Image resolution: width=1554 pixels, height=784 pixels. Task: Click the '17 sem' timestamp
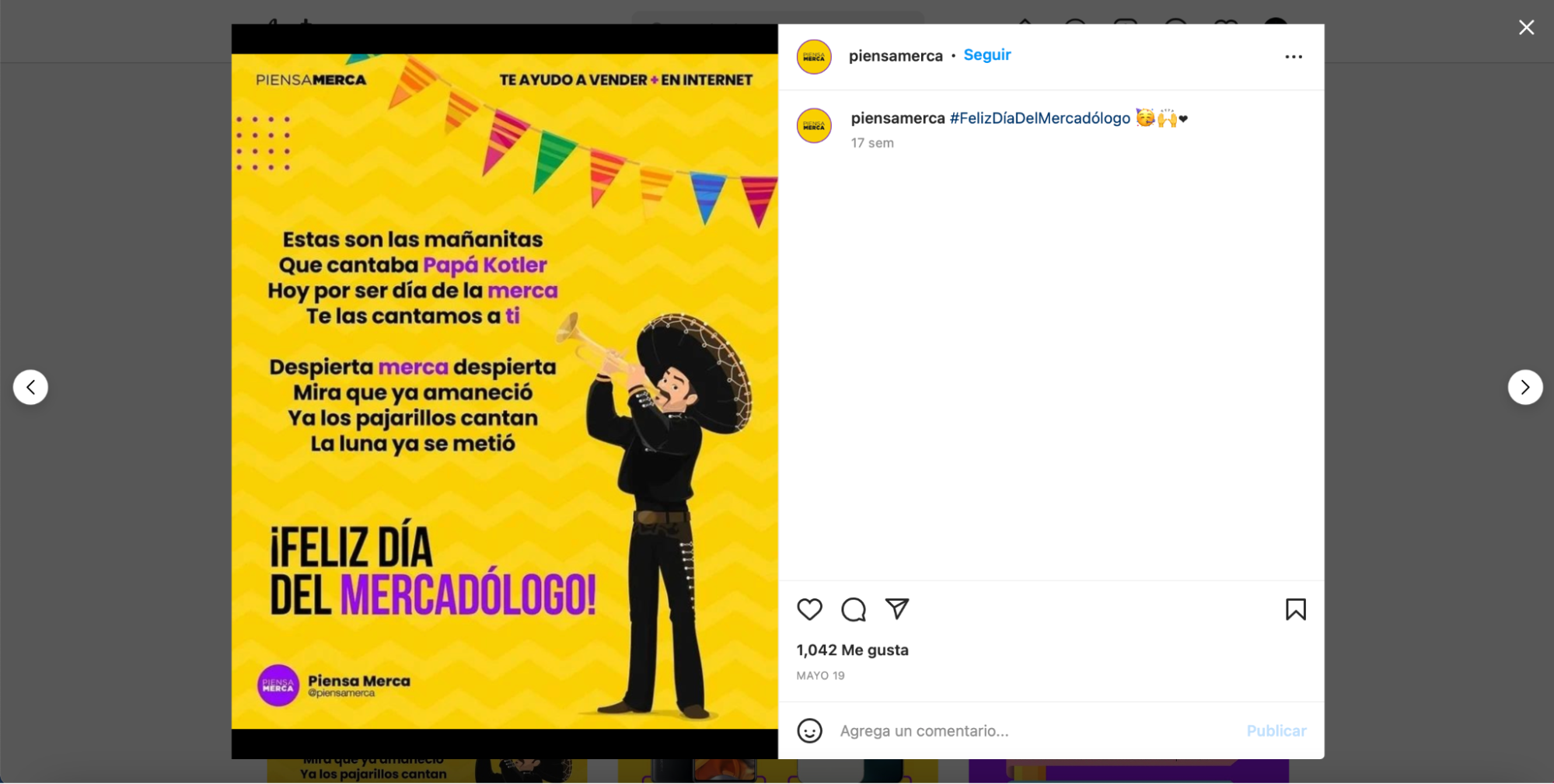[x=872, y=143]
